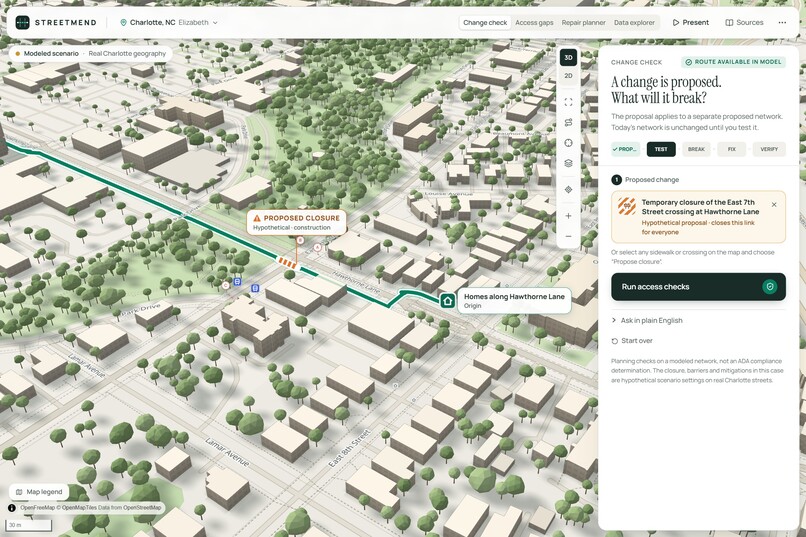Click Run access checks button
The image size is (806, 537).
[698, 287]
